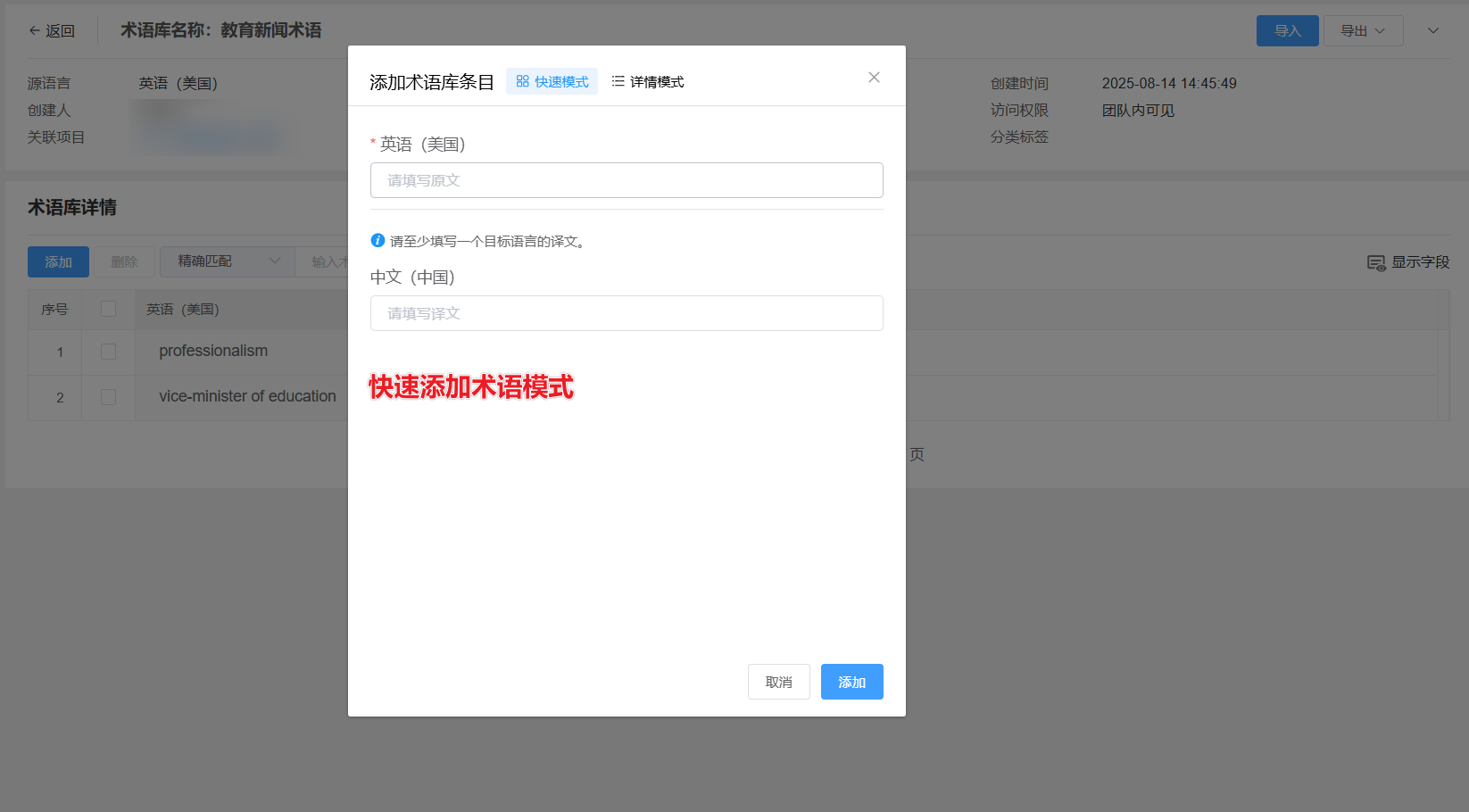Click the 返回 back arrow link
The height and width of the screenshot is (812, 1469).
click(x=52, y=30)
